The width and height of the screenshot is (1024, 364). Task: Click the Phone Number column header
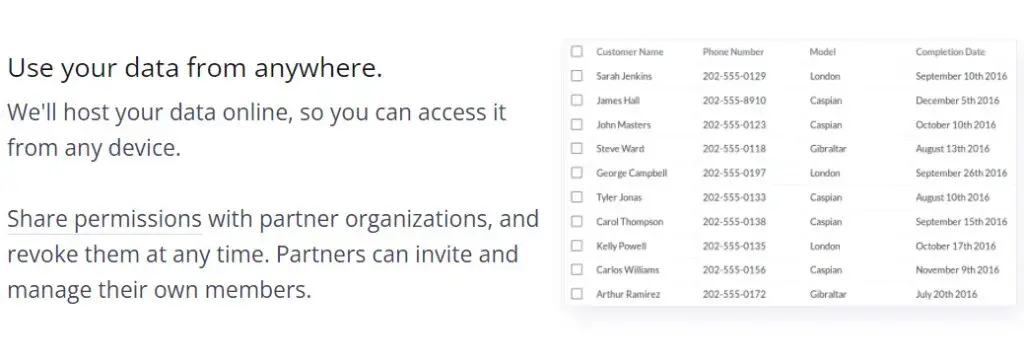coord(733,52)
